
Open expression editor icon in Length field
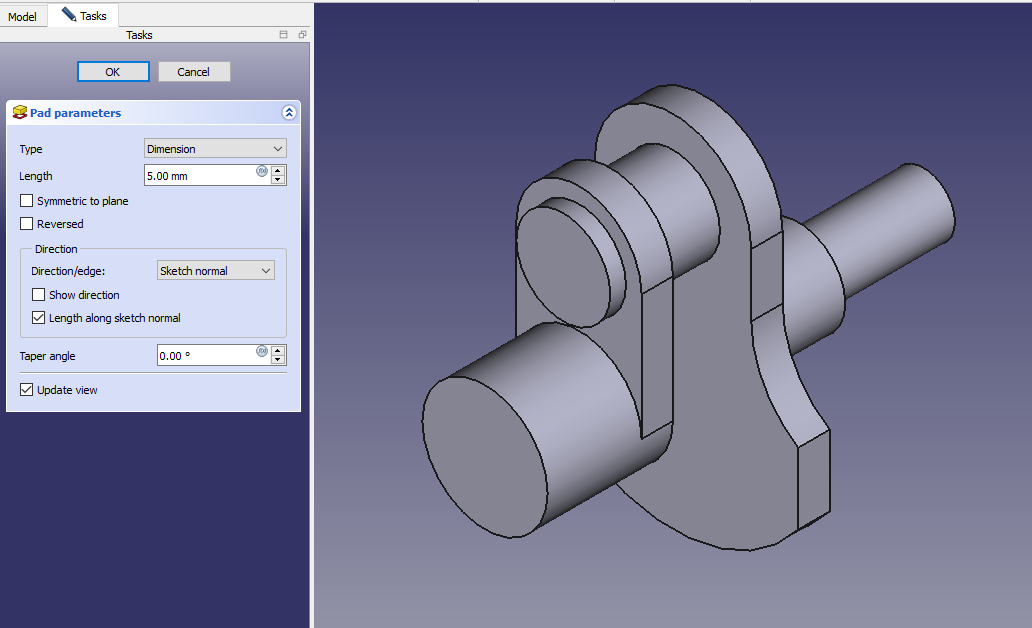262,171
